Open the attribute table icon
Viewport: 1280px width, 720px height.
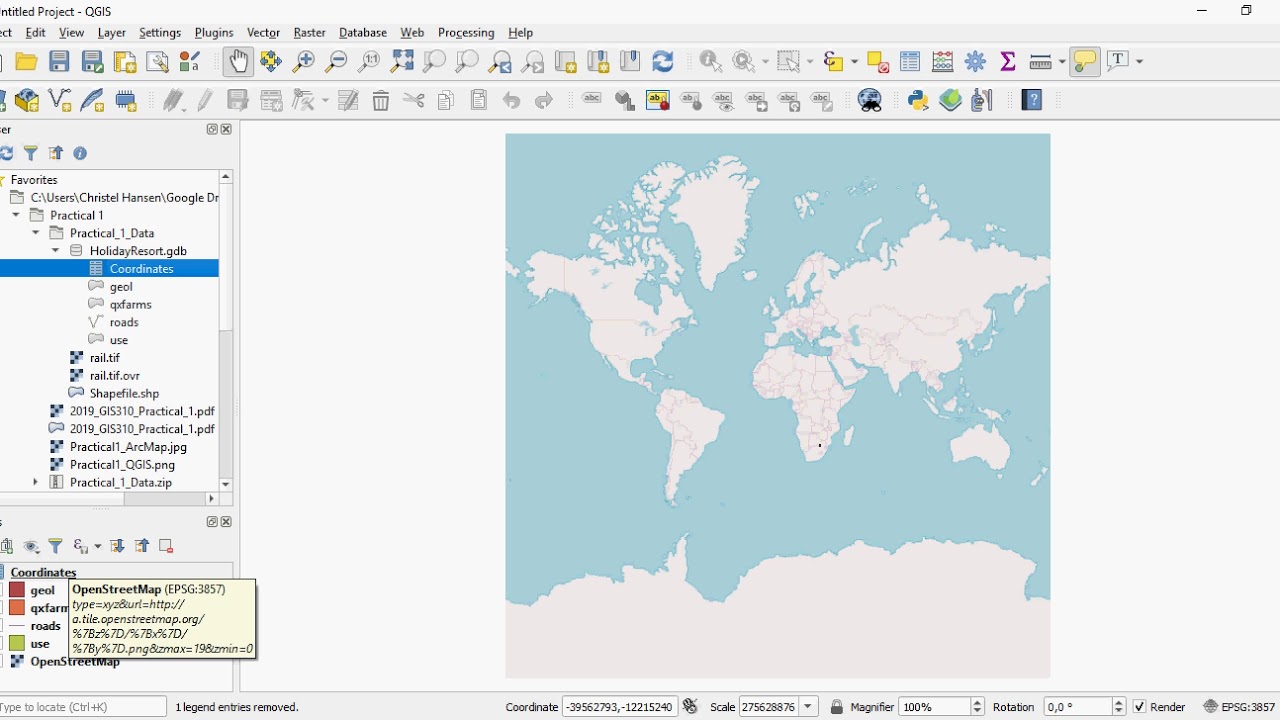pos(910,62)
